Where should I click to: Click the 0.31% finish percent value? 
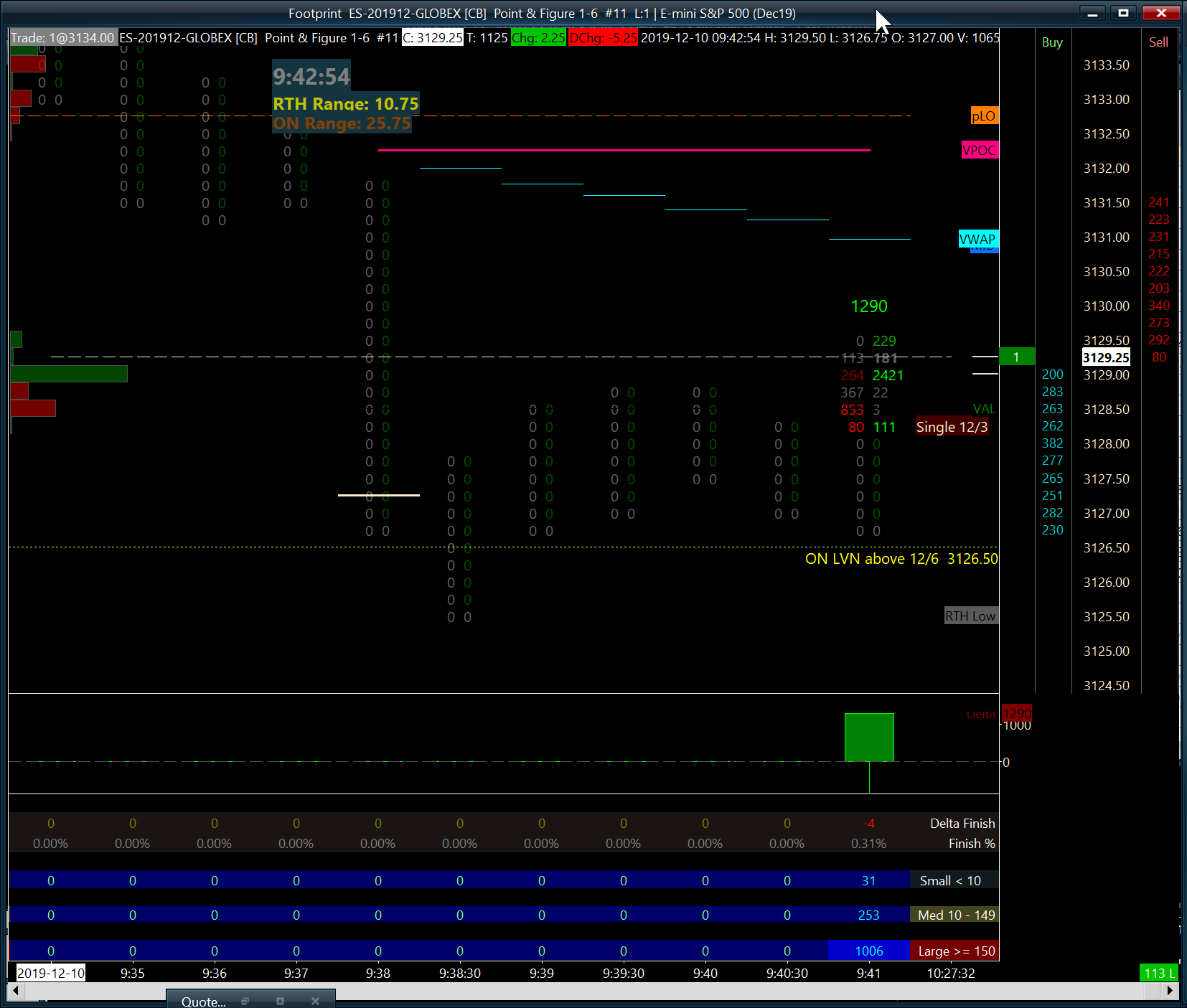(x=868, y=844)
